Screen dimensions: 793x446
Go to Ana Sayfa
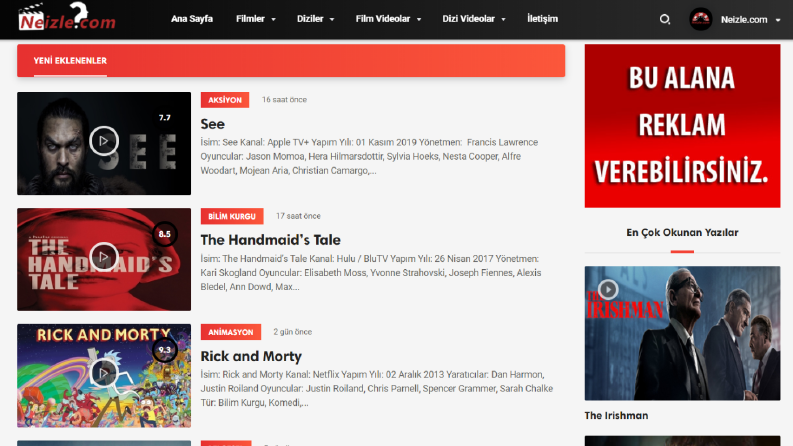[x=192, y=19]
